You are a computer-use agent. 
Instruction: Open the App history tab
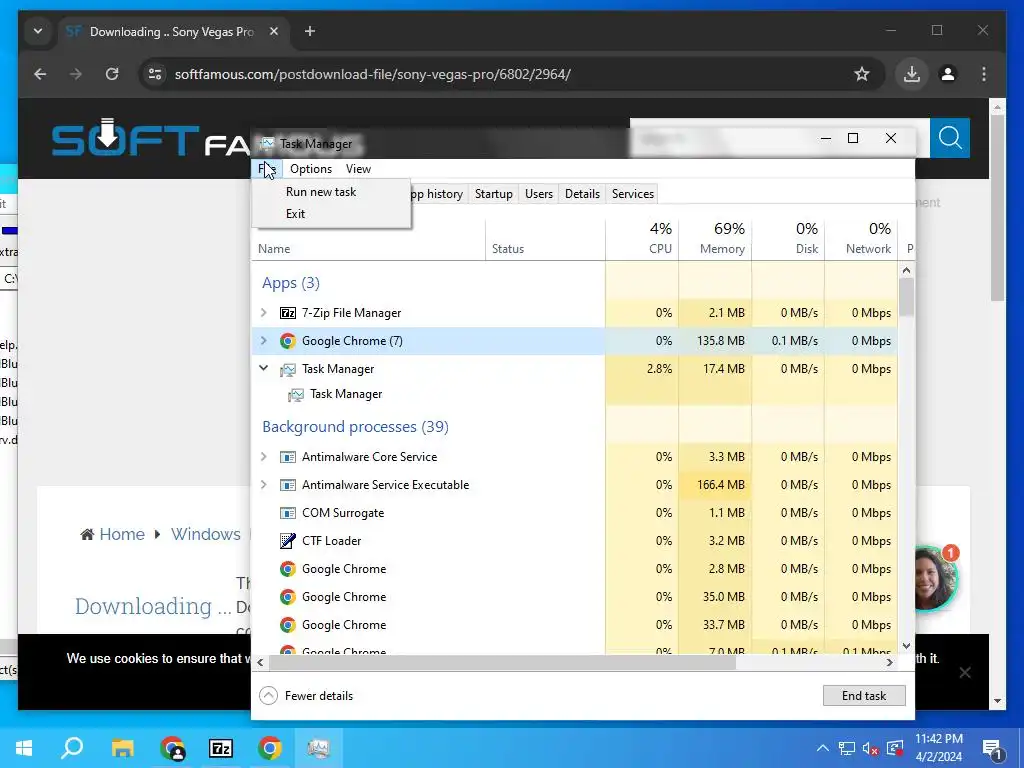438,194
